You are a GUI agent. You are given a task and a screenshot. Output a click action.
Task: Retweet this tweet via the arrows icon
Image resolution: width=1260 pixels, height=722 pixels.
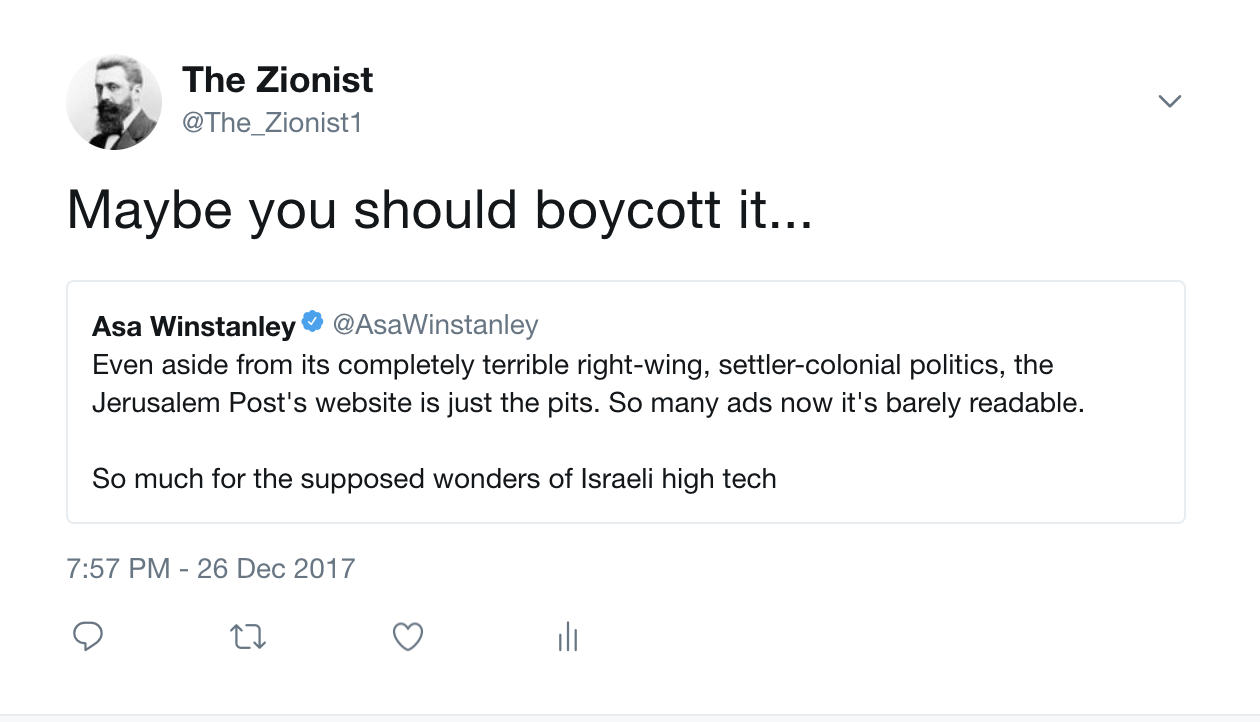click(x=248, y=636)
